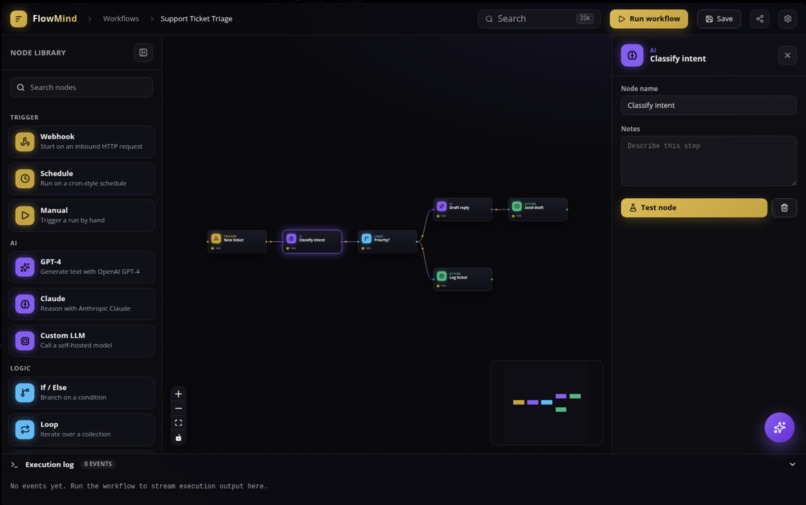Image resolution: width=806 pixels, height=505 pixels.
Task: Click 'Start on an inbound HTTP request' text
Action: 91,147
